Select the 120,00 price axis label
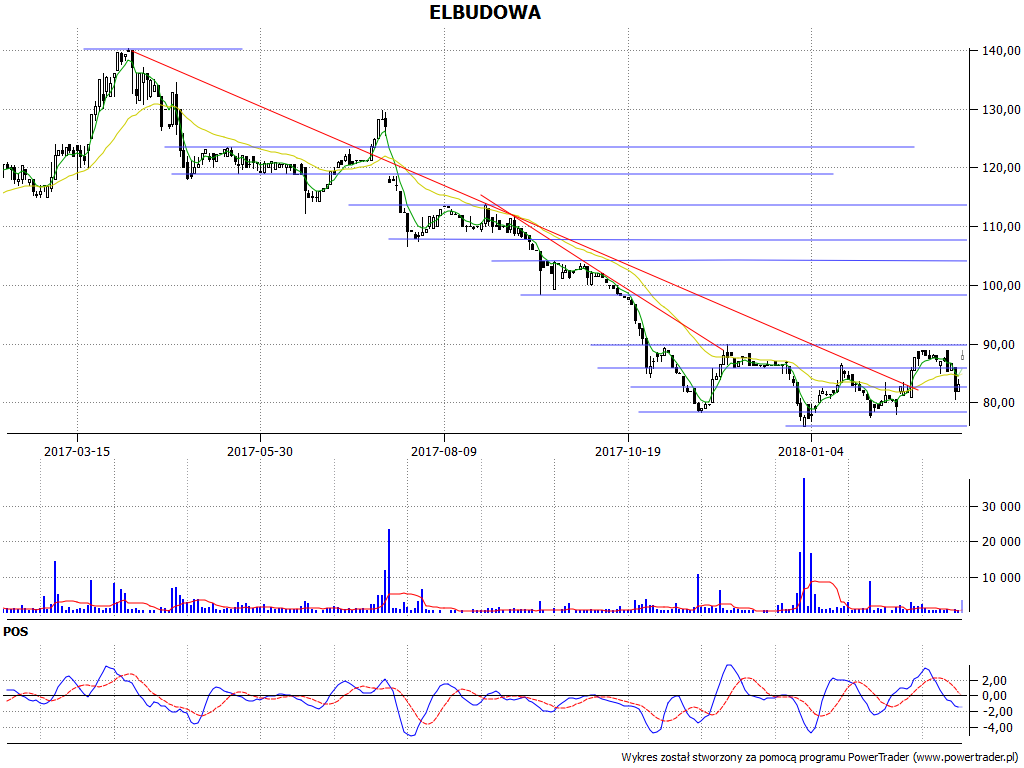Screen dimensions: 1024x768 (1001, 168)
